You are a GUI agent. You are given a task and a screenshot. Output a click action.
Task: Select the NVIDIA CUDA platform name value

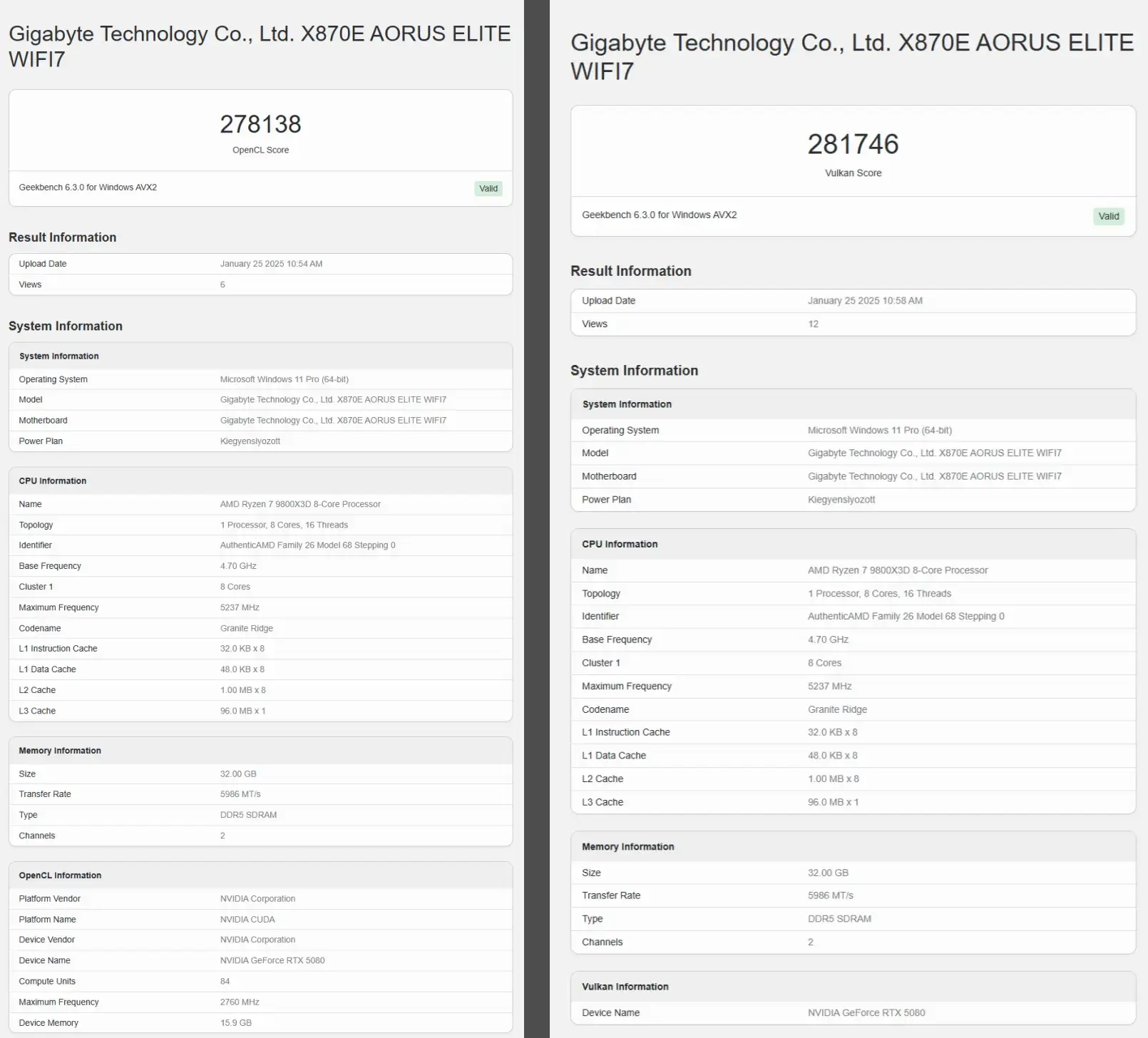247,920
